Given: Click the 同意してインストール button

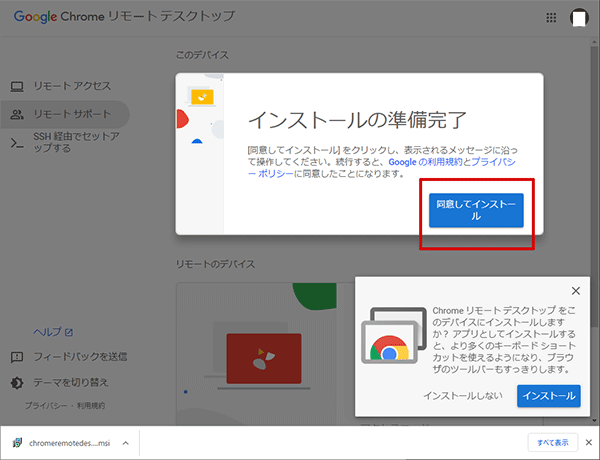Looking at the screenshot, I should coord(476,210).
